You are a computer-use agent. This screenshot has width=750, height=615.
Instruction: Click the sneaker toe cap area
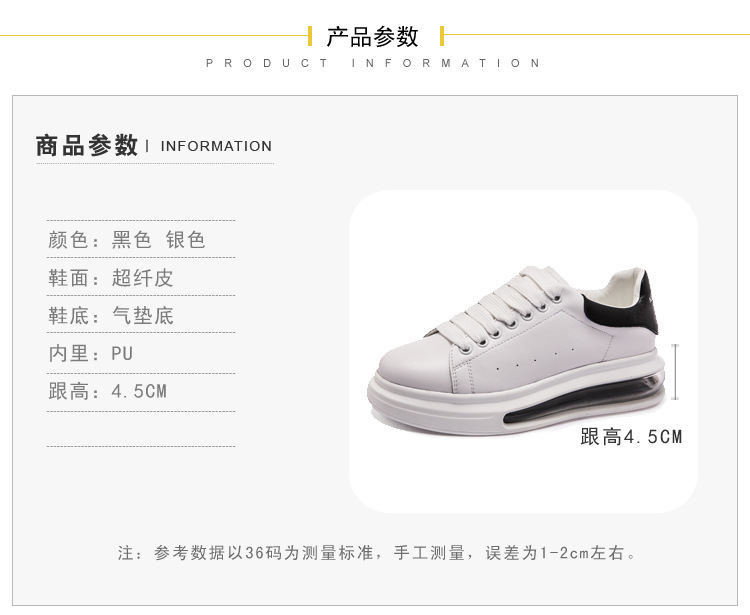click(411, 369)
